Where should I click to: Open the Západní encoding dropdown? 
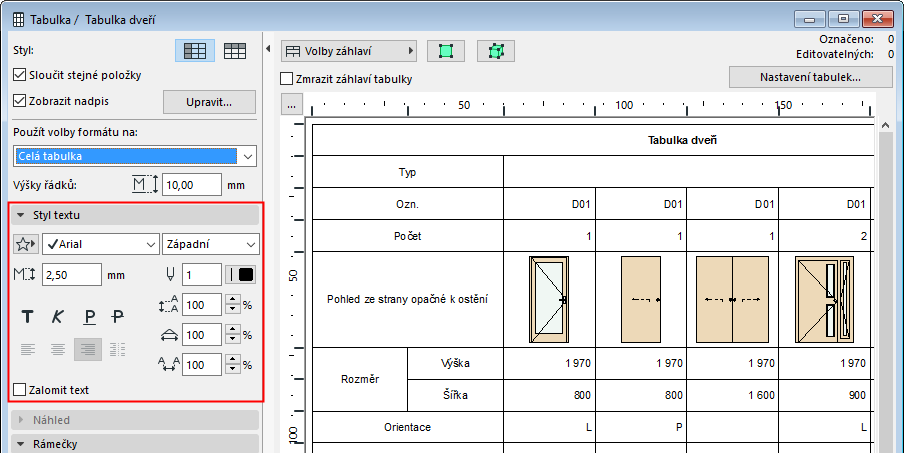(210, 244)
